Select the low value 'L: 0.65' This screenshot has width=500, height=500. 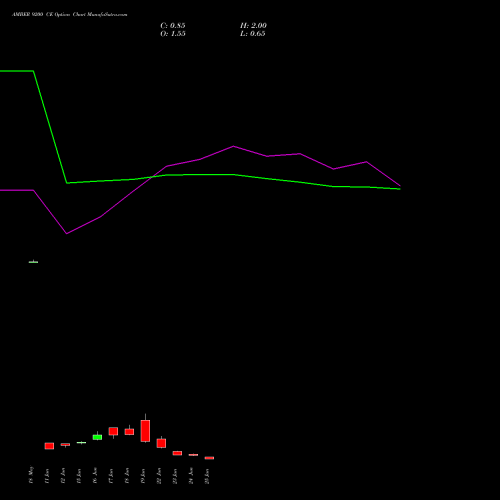(x=253, y=34)
